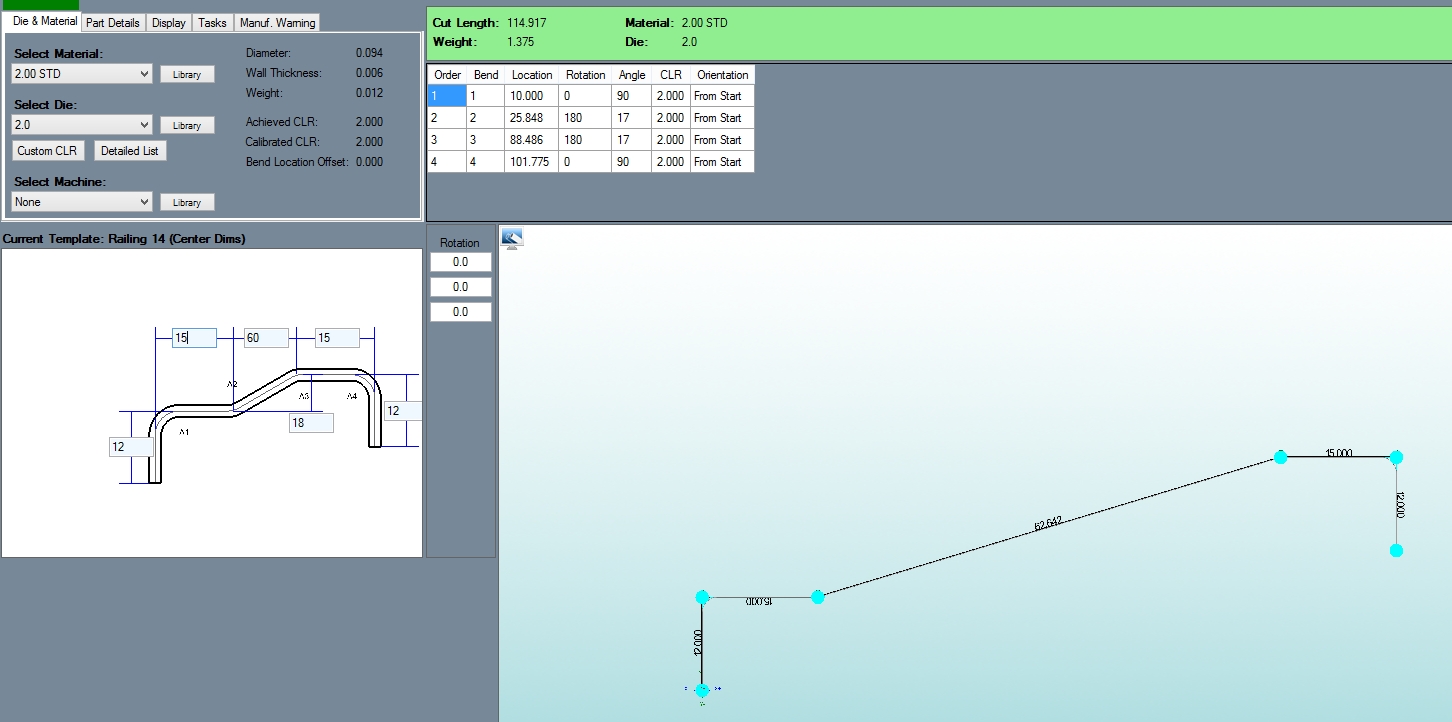The width and height of the screenshot is (1452, 722).
Task: Expand the Select Machine dropdown showing None
Action: pos(82,202)
